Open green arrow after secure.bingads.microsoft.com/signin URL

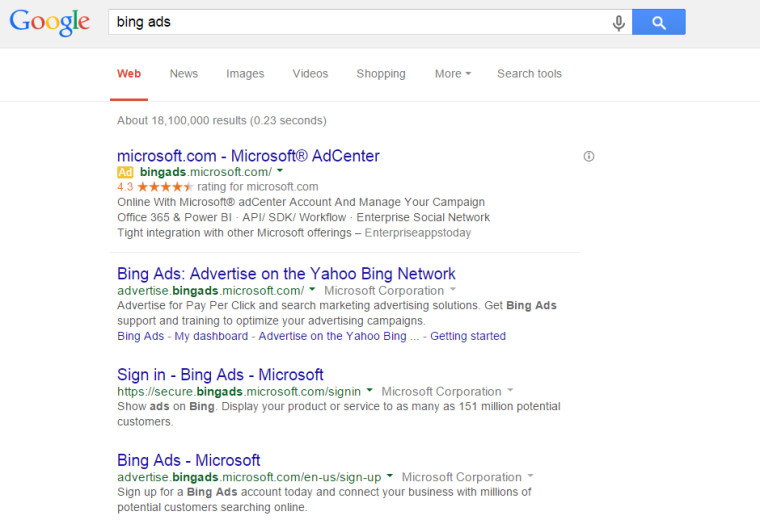coord(370,391)
